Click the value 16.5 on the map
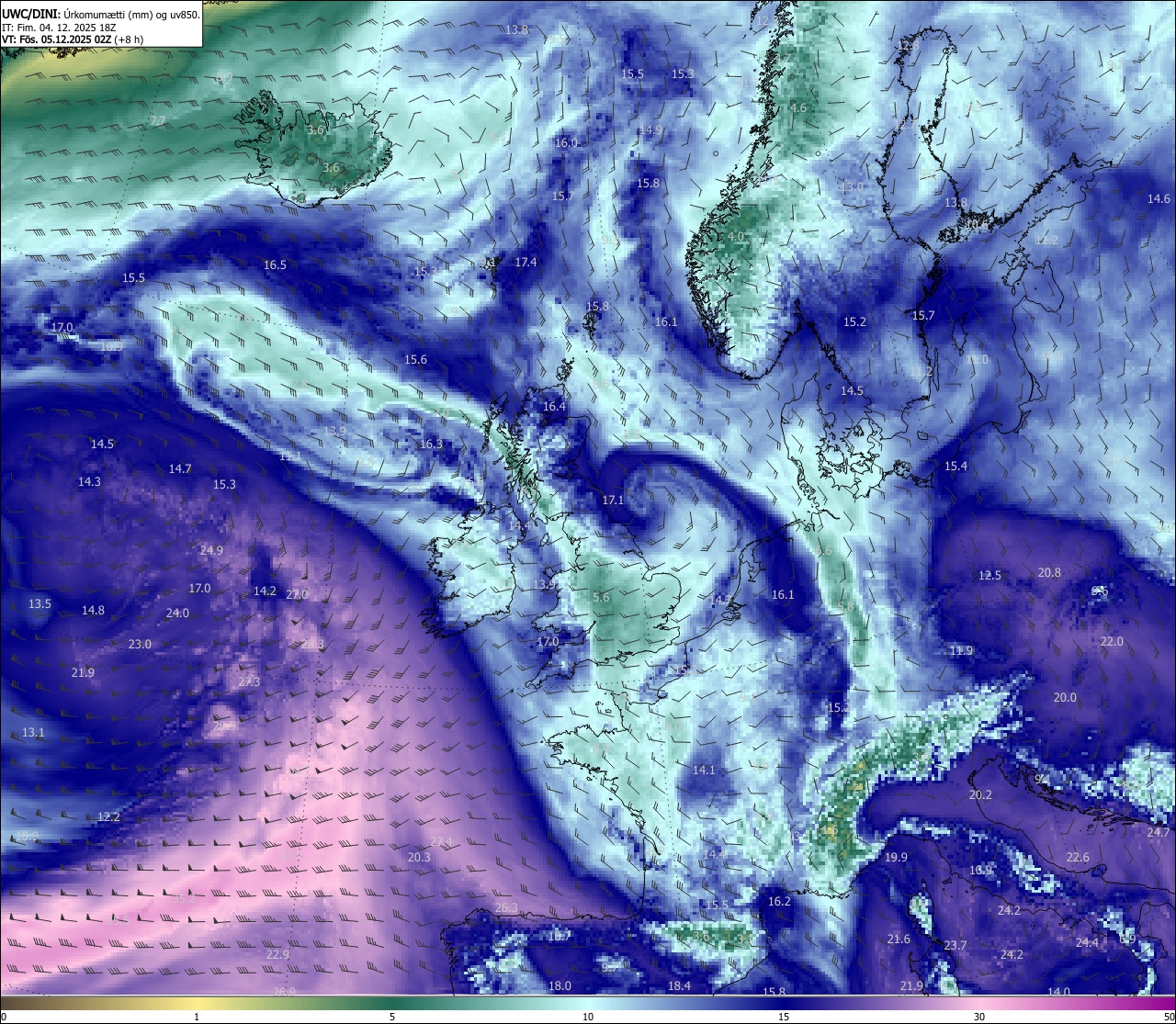1176x1024 pixels. [x=275, y=264]
